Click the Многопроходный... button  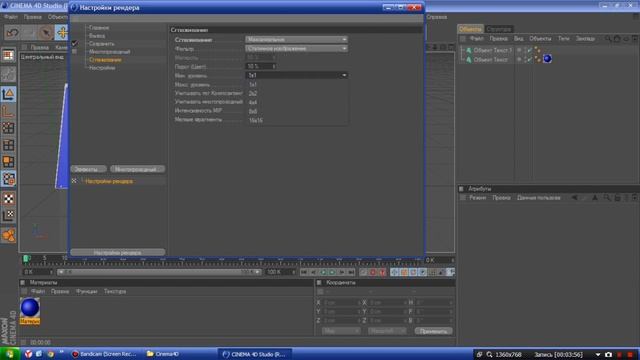click(x=137, y=169)
